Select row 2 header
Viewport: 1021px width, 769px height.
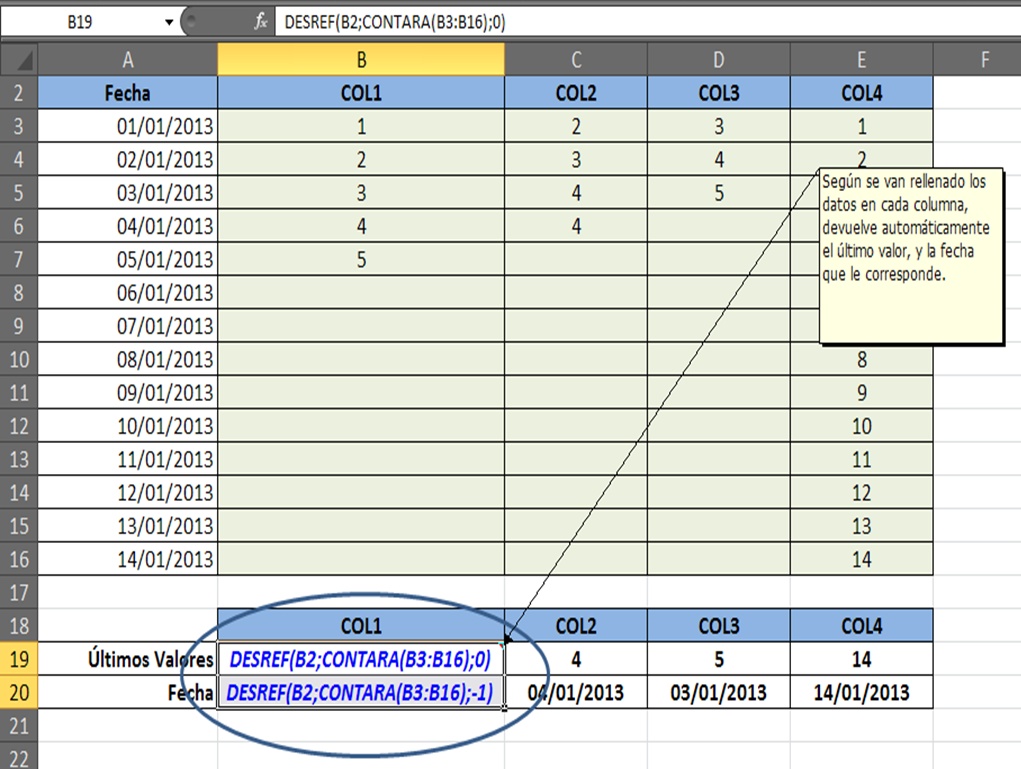[18, 94]
